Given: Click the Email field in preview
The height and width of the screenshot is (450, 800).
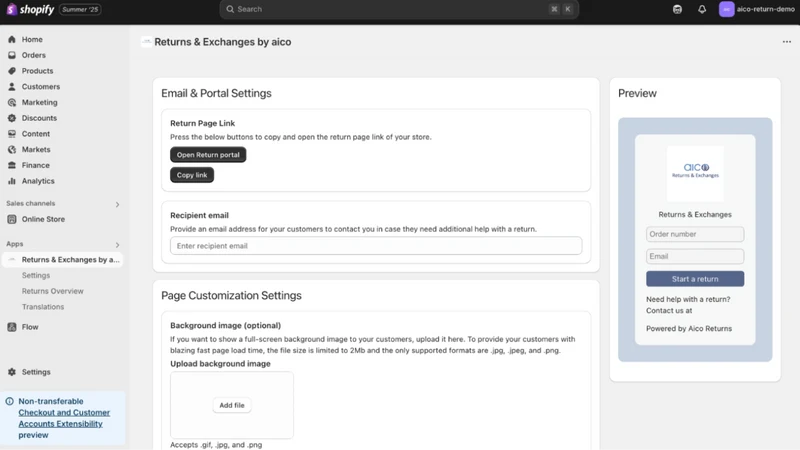Looking at the screenshot, I should click(x=695, y=256).
